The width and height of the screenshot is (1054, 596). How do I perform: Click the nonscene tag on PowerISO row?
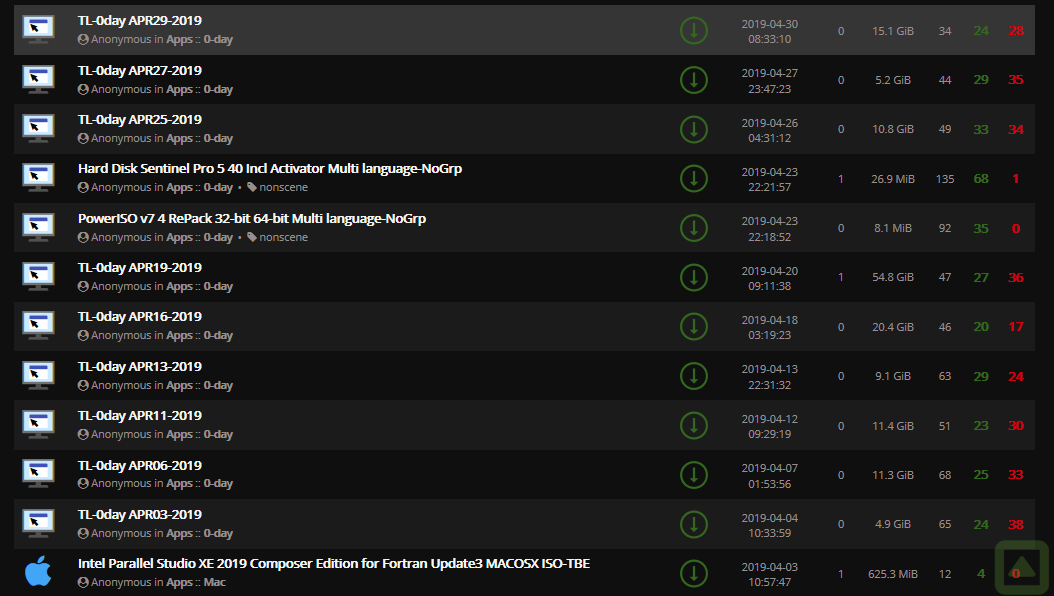coord(278,237)
